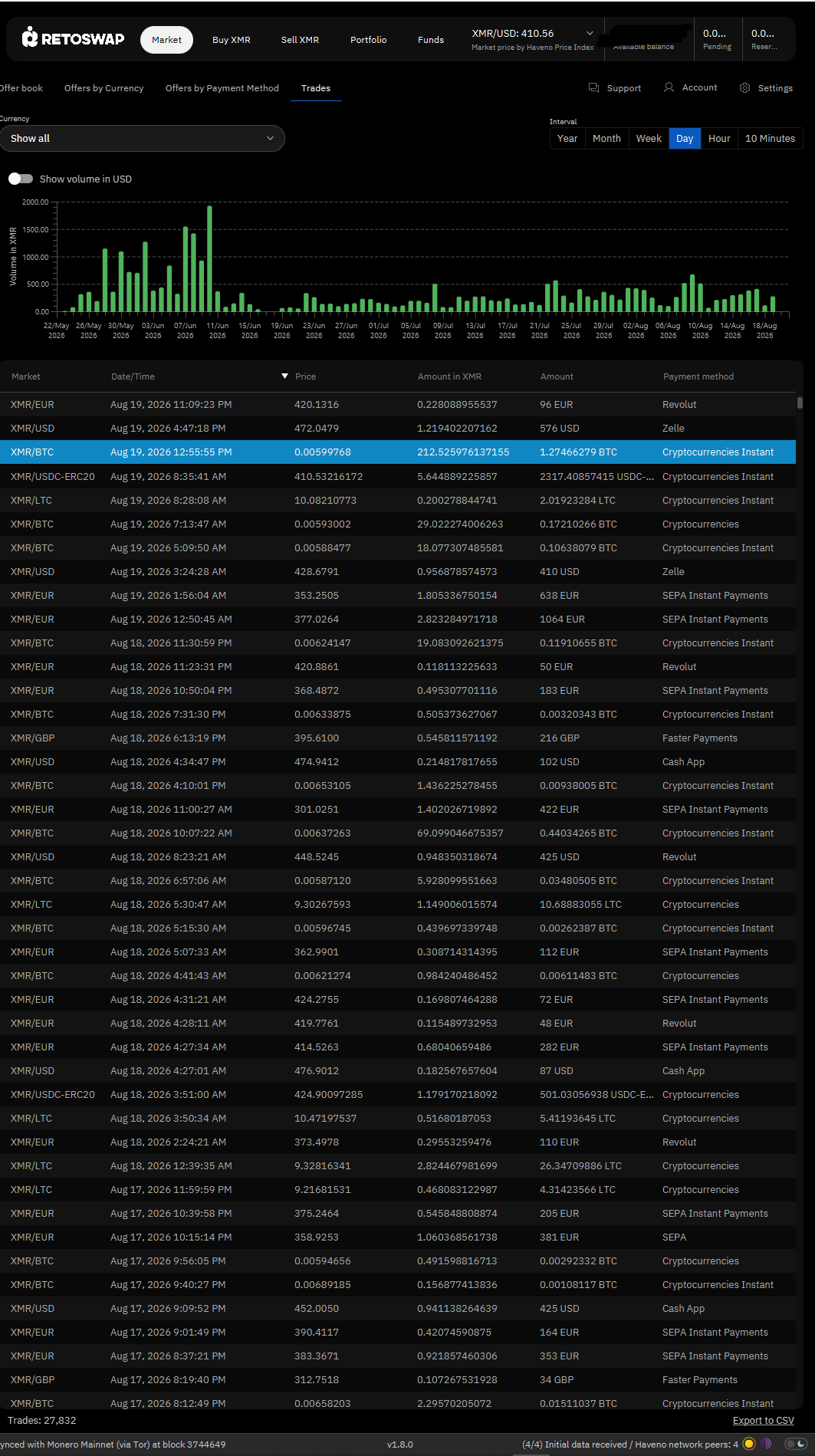The width and height of the screenshot is (815, 1456).
Task: Open Settings from the top bar
Action: point(766,88)
